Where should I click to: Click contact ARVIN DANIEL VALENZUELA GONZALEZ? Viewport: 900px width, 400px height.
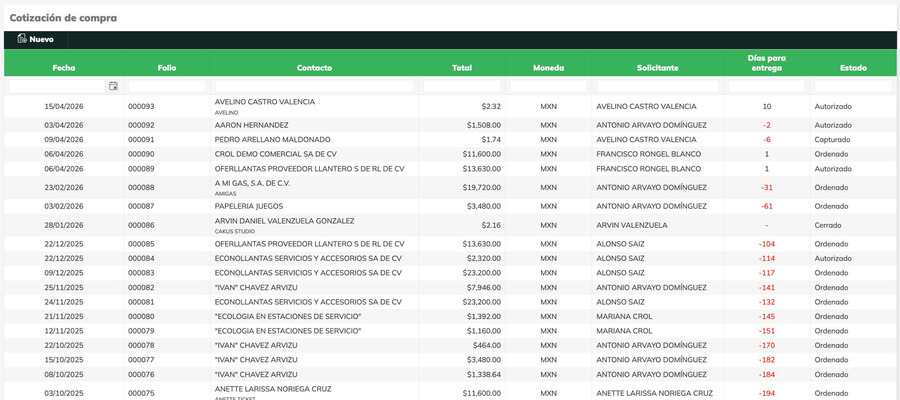point(284,221)
